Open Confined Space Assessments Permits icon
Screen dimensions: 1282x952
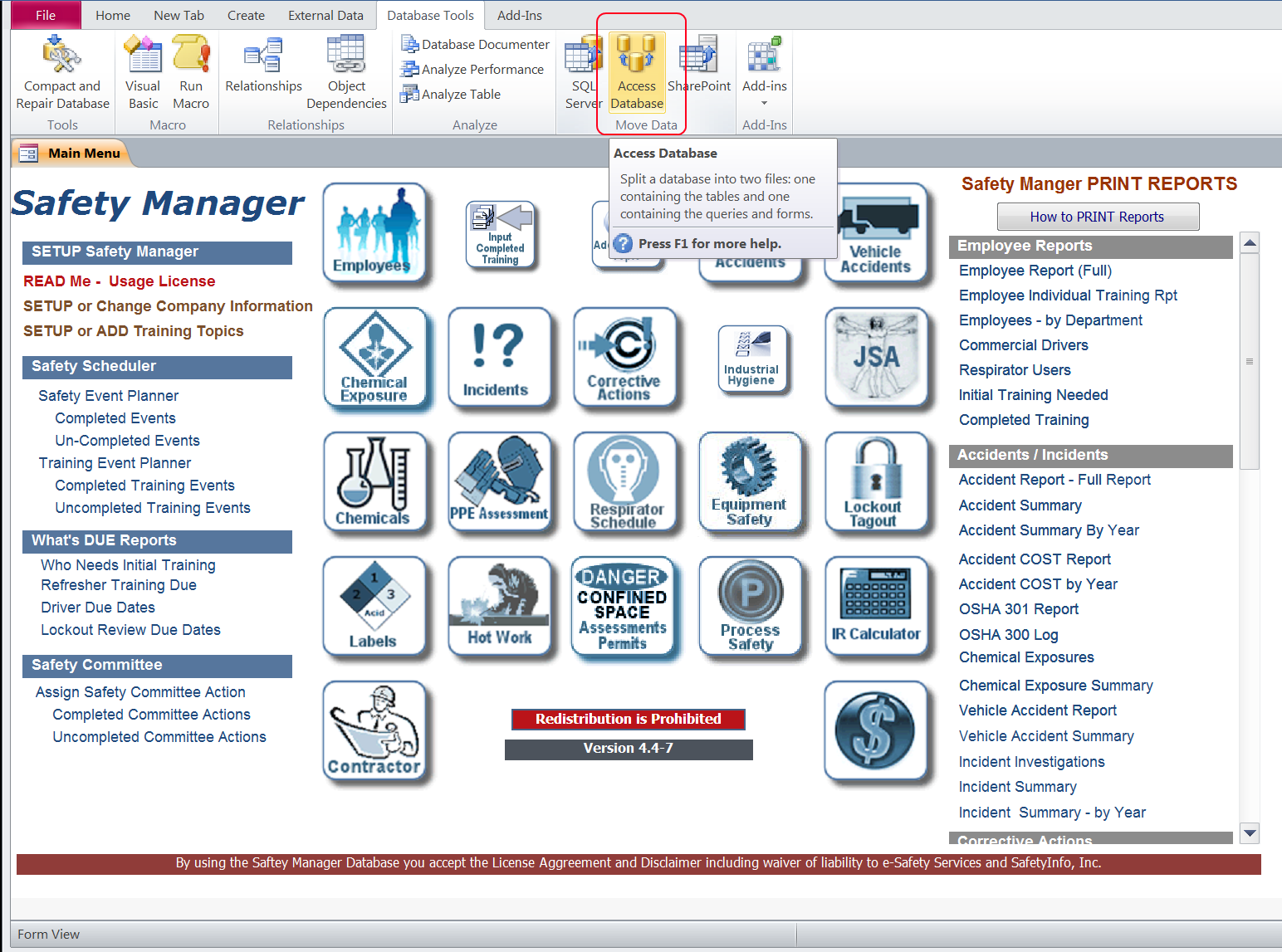(x=623, y=607)
